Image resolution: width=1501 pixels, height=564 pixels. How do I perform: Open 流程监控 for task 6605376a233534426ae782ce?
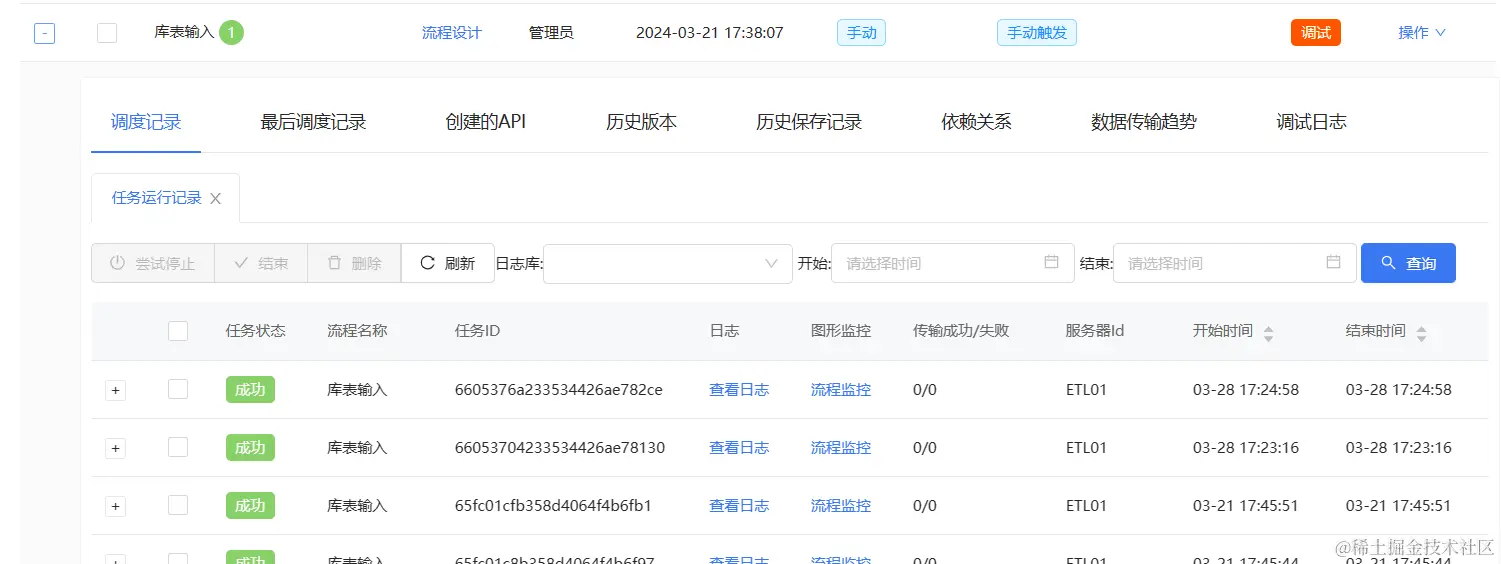pos(841,390)
